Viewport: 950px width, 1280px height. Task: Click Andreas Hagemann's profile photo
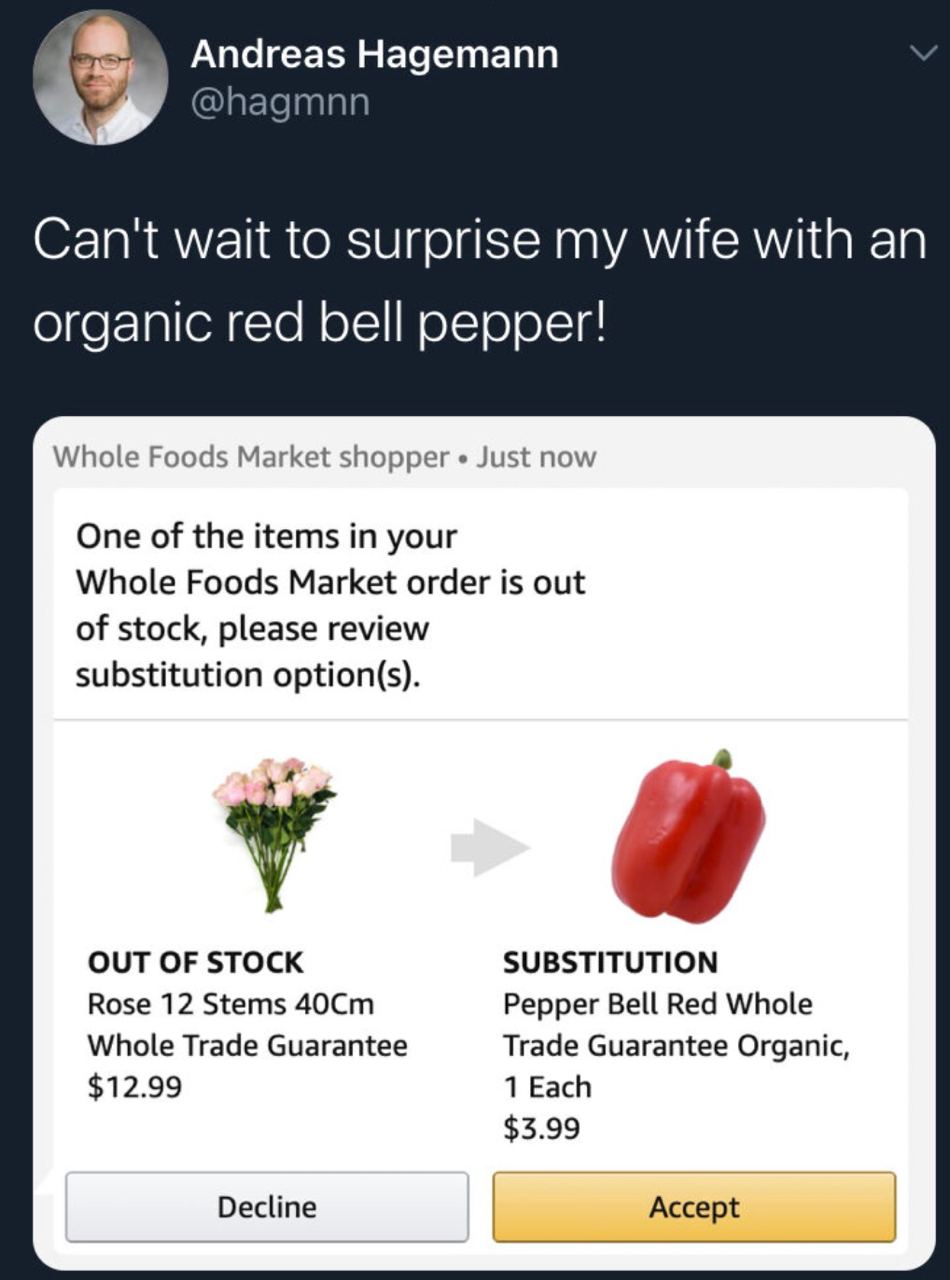tap(100, 78)
